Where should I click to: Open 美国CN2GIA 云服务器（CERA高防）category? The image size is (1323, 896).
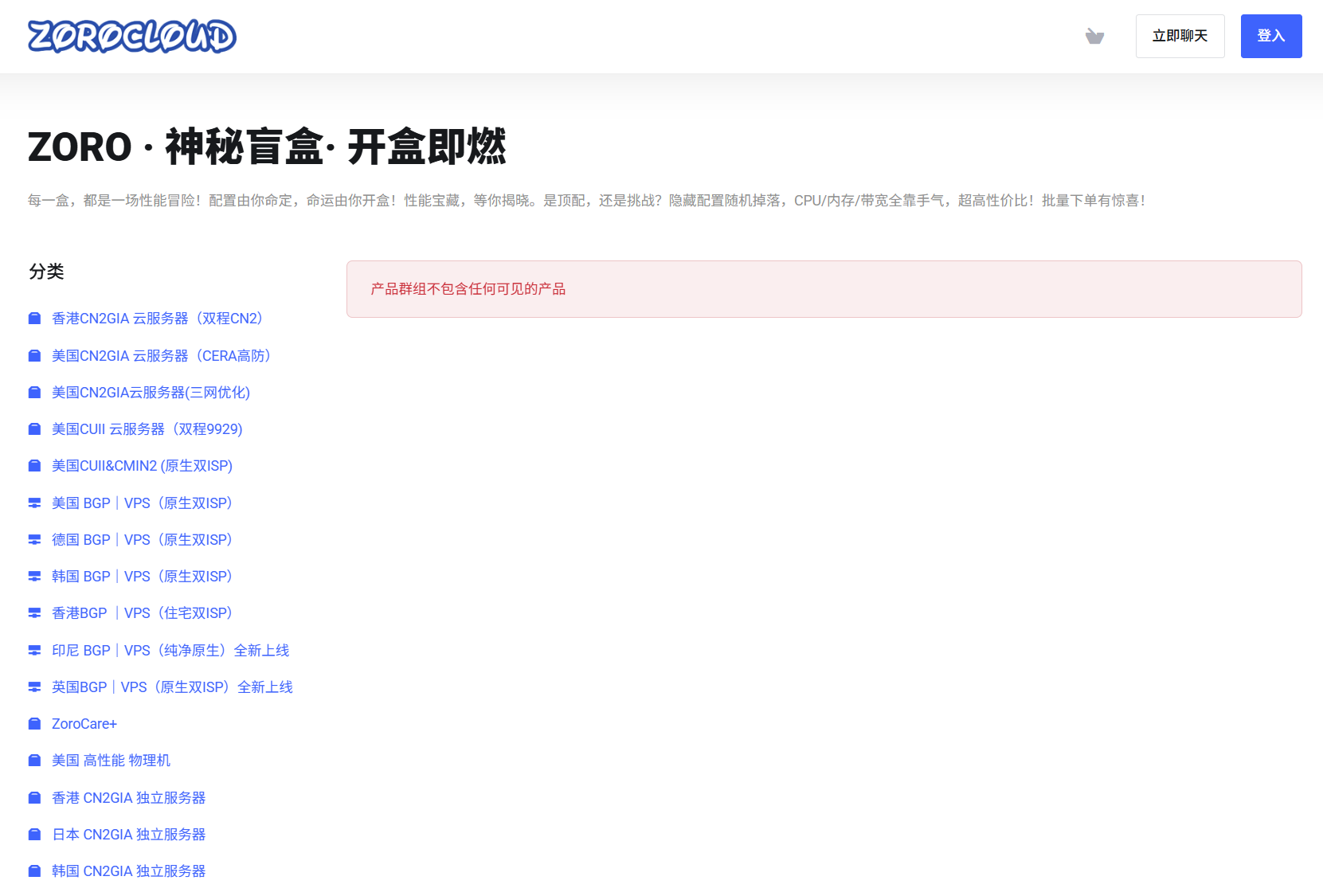pyautogui.click(x=160, y=355)
